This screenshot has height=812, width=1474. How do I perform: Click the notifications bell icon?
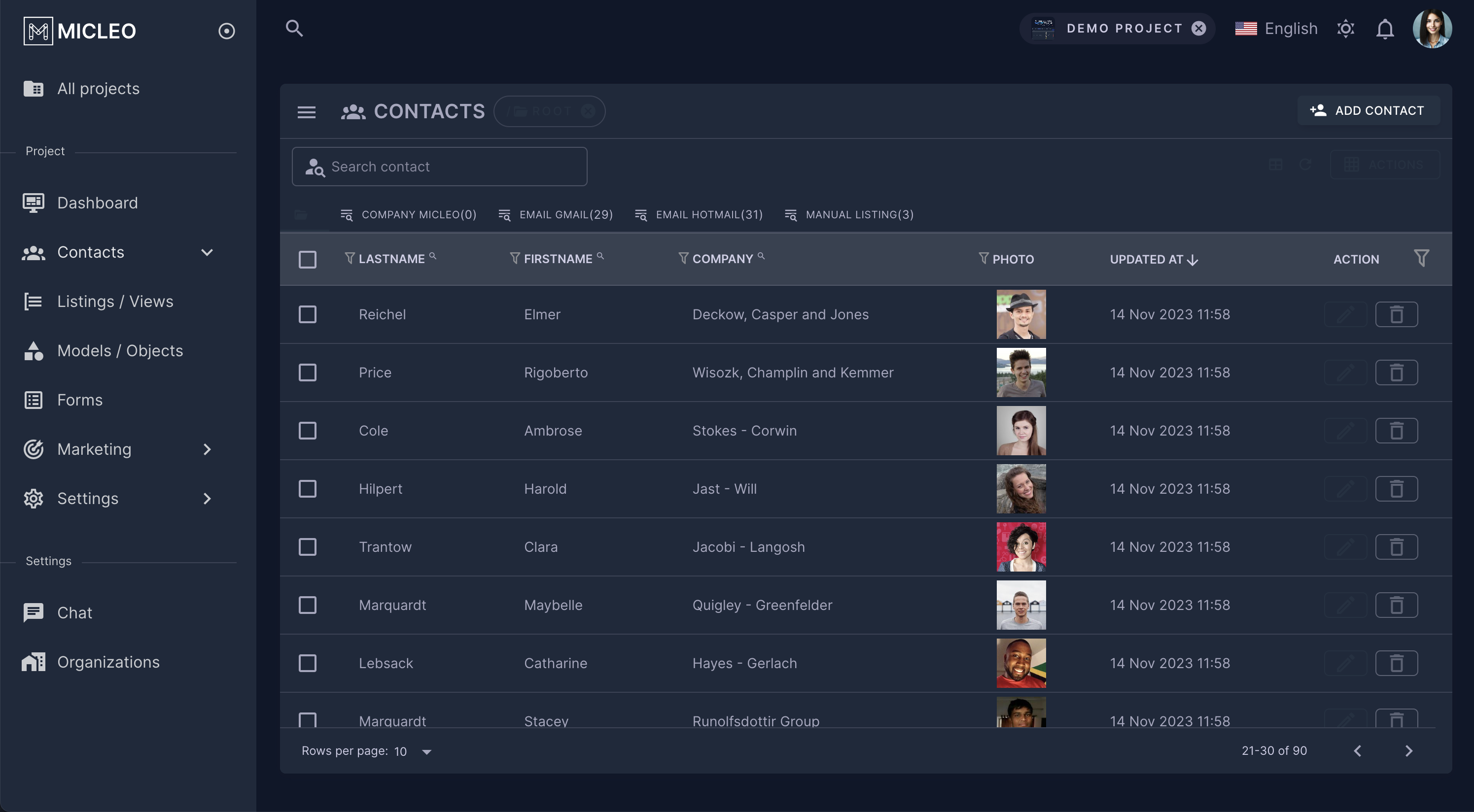point(1385,28)
